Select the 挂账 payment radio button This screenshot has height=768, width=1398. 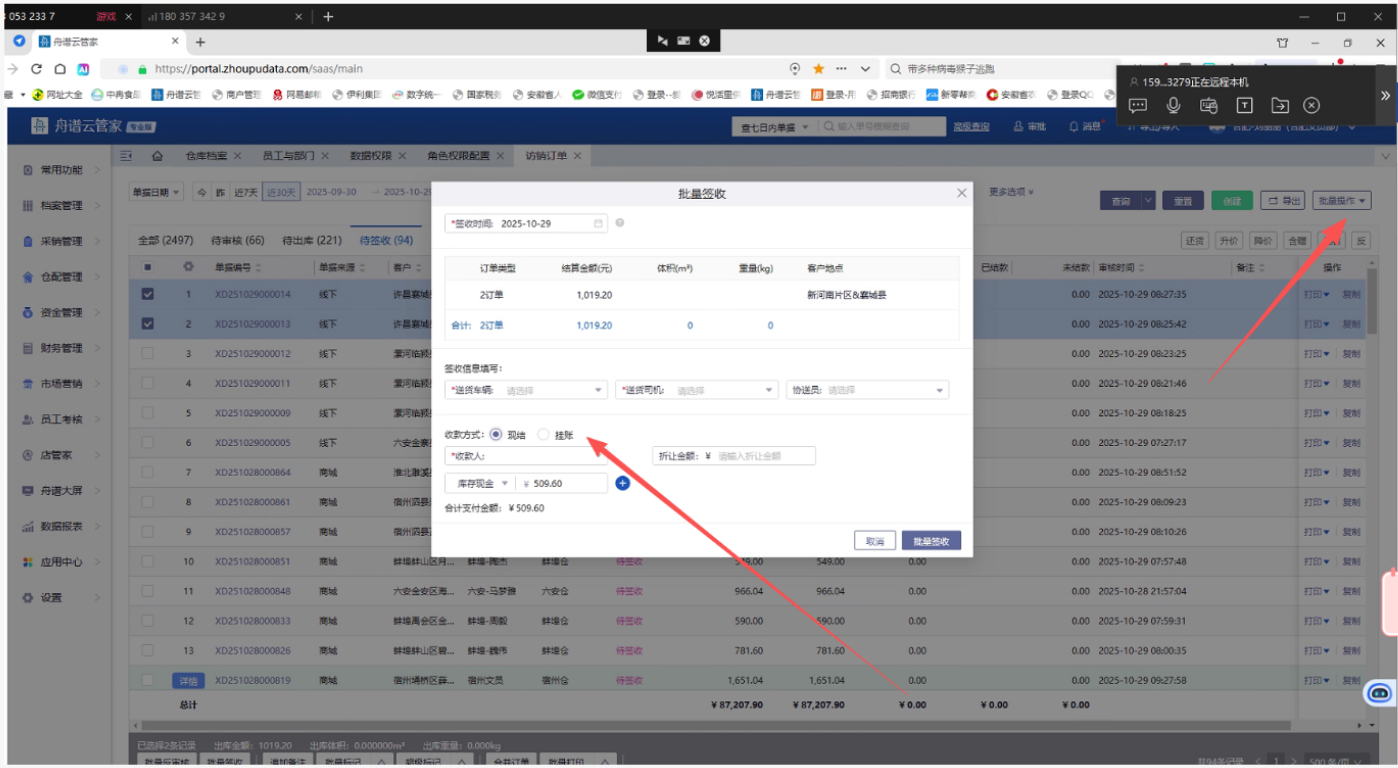coord(544,435)
